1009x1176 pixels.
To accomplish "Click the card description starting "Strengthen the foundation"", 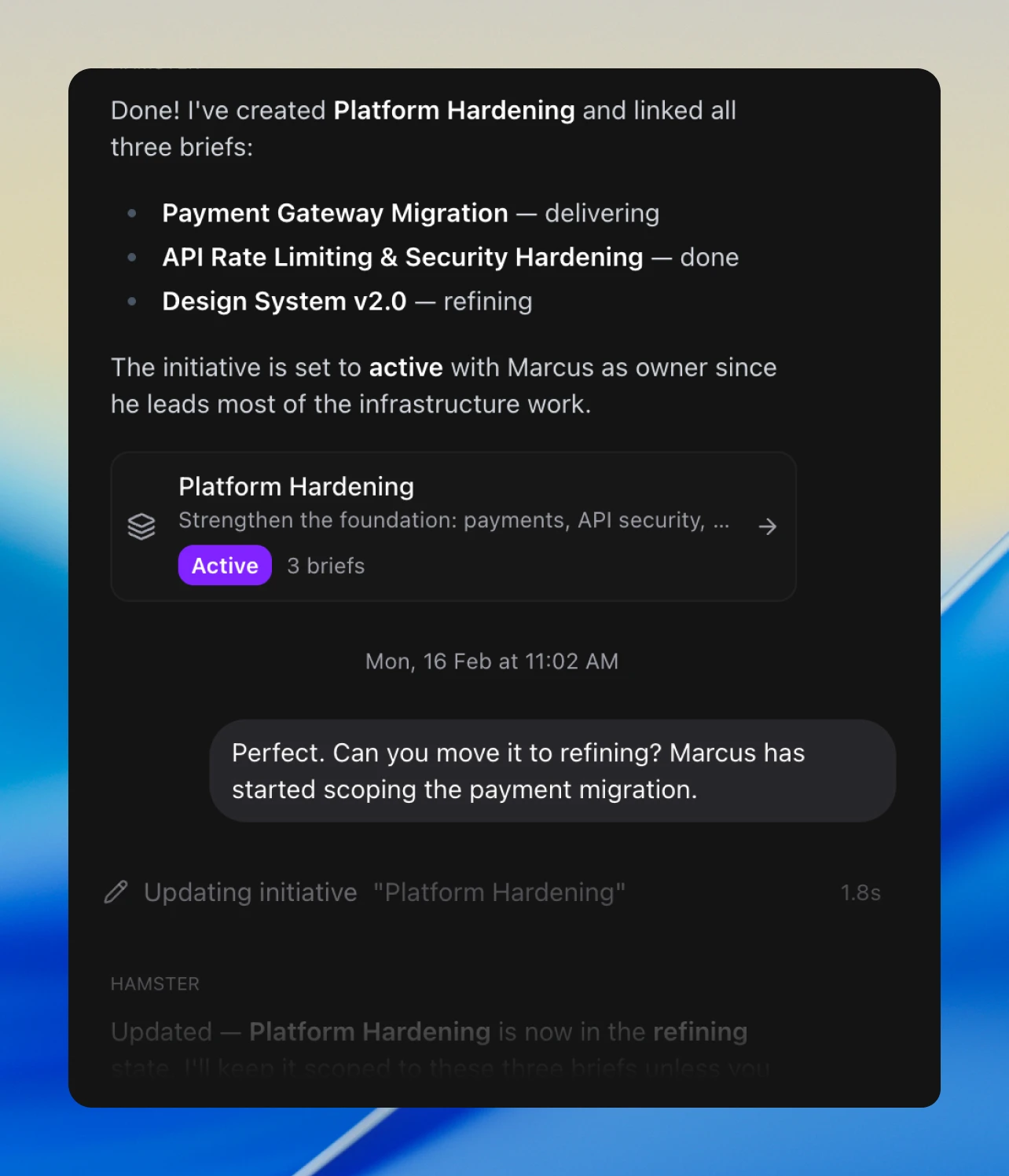I will [x=453, y=521].
